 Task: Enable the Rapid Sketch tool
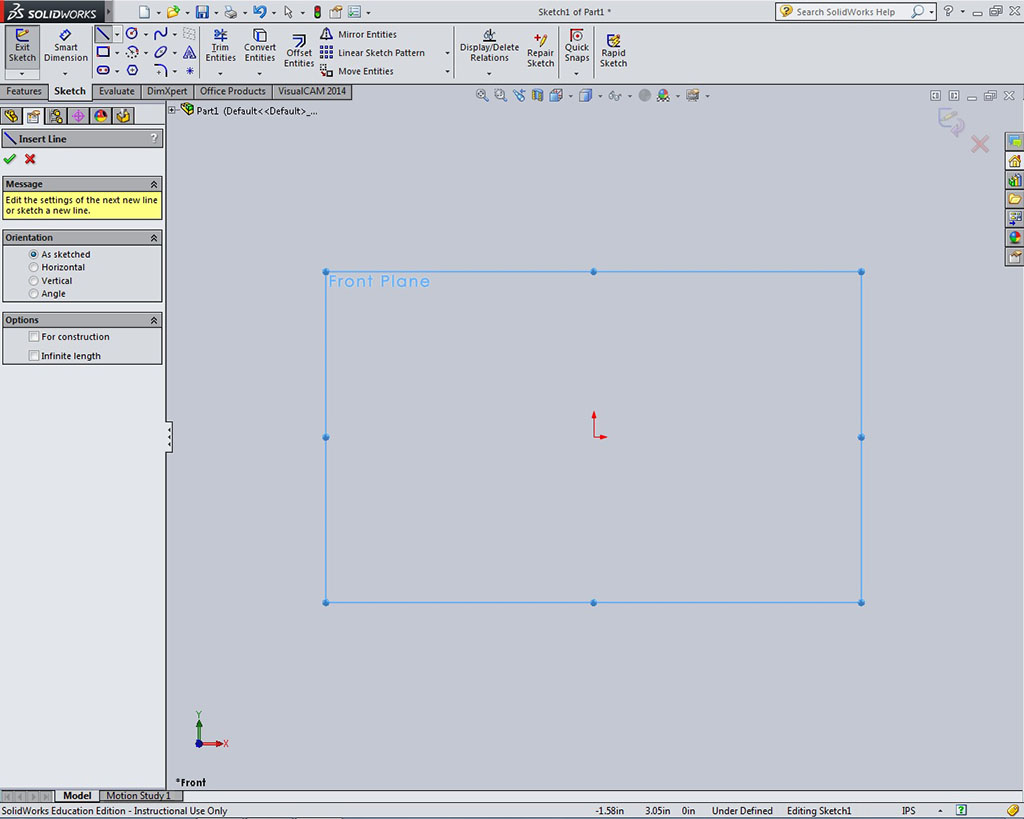coord(613,52)
